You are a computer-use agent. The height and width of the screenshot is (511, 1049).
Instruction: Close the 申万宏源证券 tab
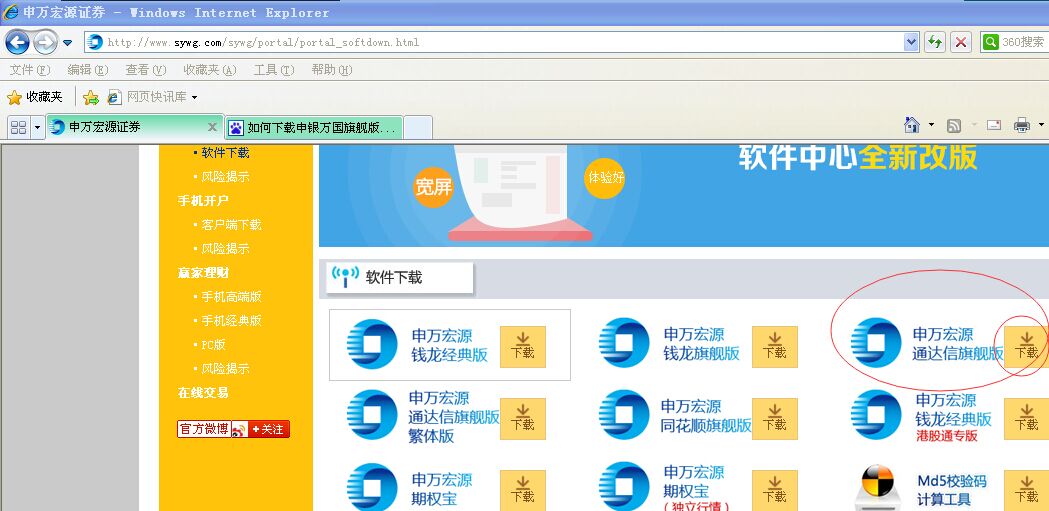pos(212,126)
